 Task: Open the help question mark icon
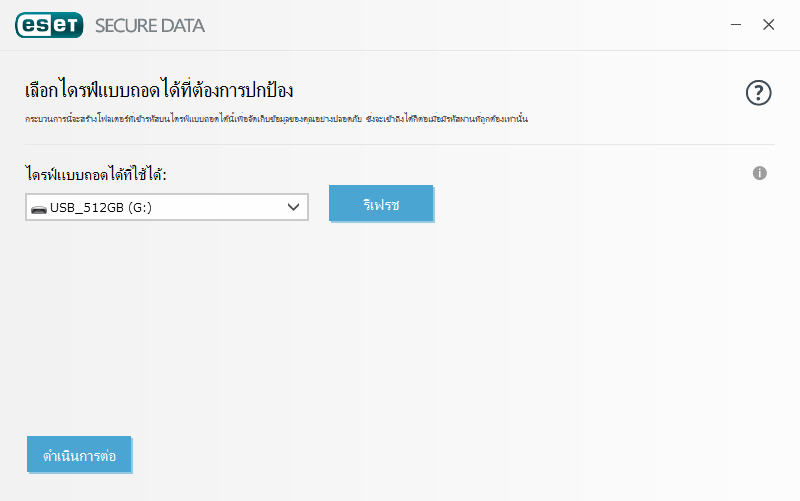click(758, 93)
